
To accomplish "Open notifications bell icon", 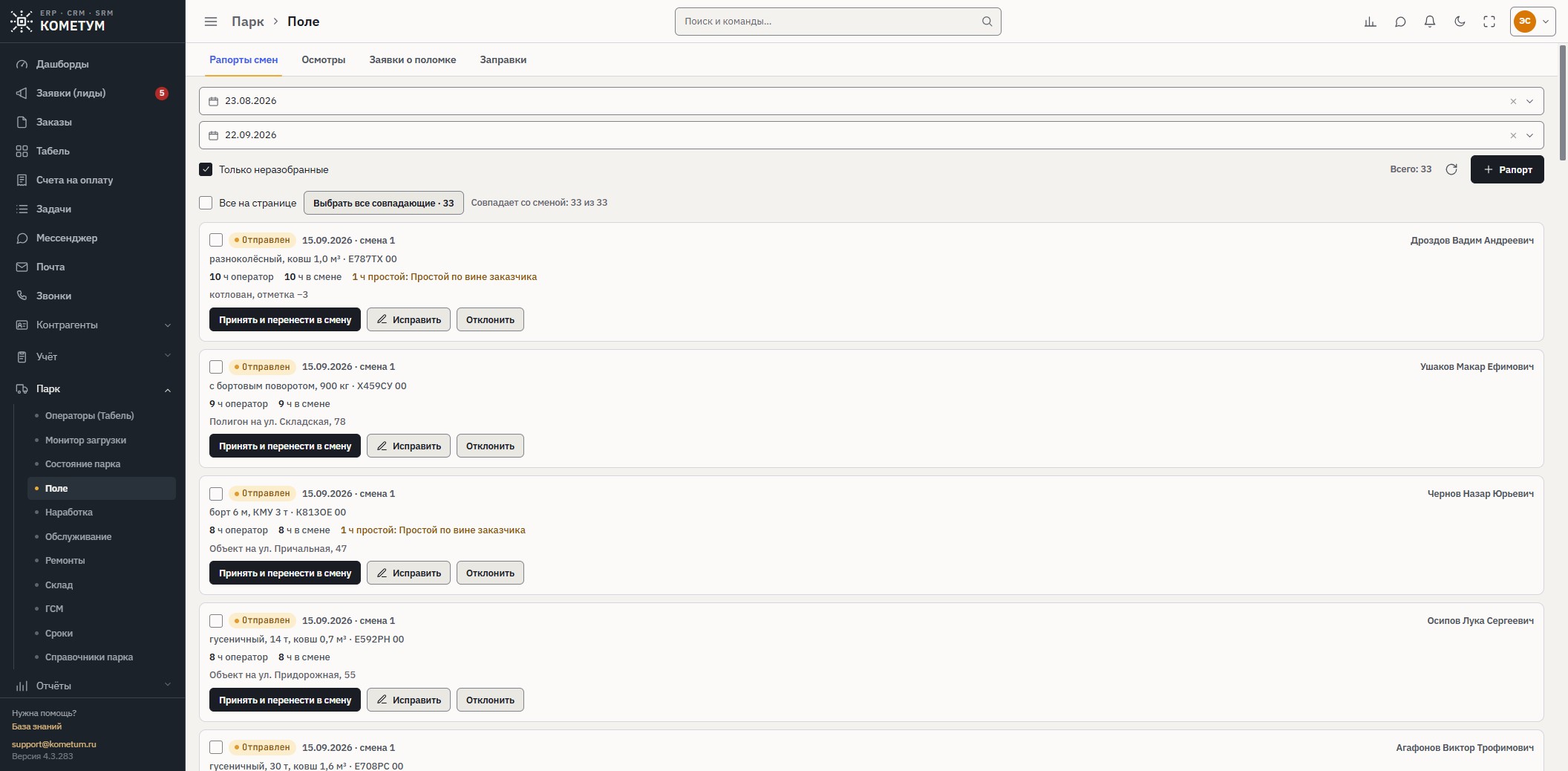I will [x=1430, y=22].
